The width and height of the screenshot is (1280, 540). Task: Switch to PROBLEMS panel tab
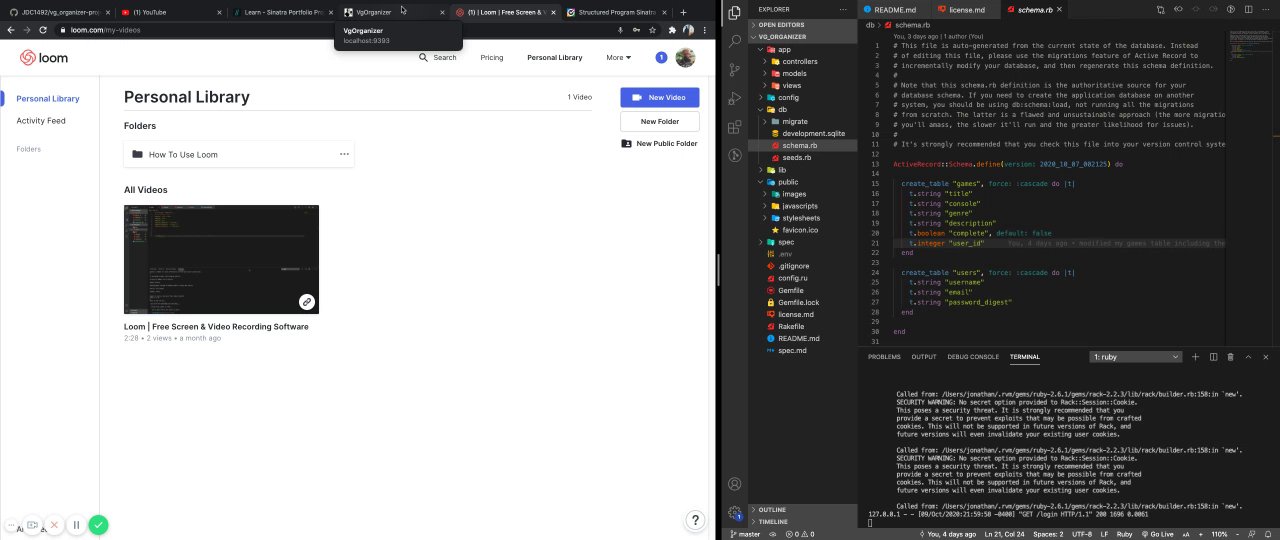[x=884, y=357]
